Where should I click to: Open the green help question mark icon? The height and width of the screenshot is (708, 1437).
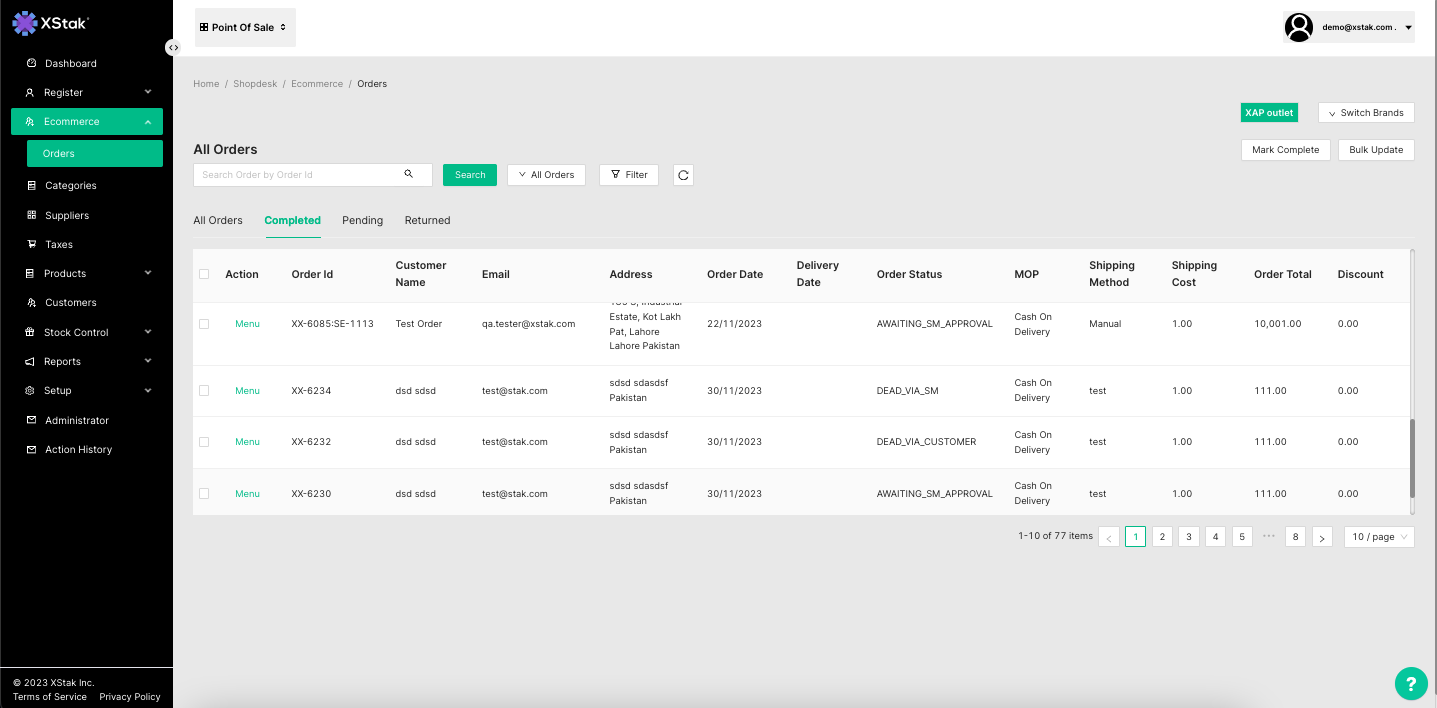coord(1410,684)
